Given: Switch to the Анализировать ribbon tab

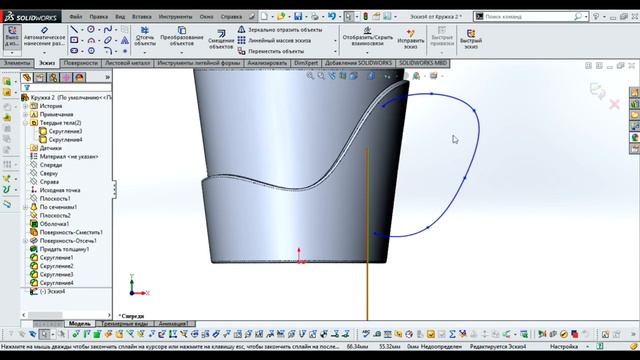Looking at the screenshot, I should tap(267, 63).
